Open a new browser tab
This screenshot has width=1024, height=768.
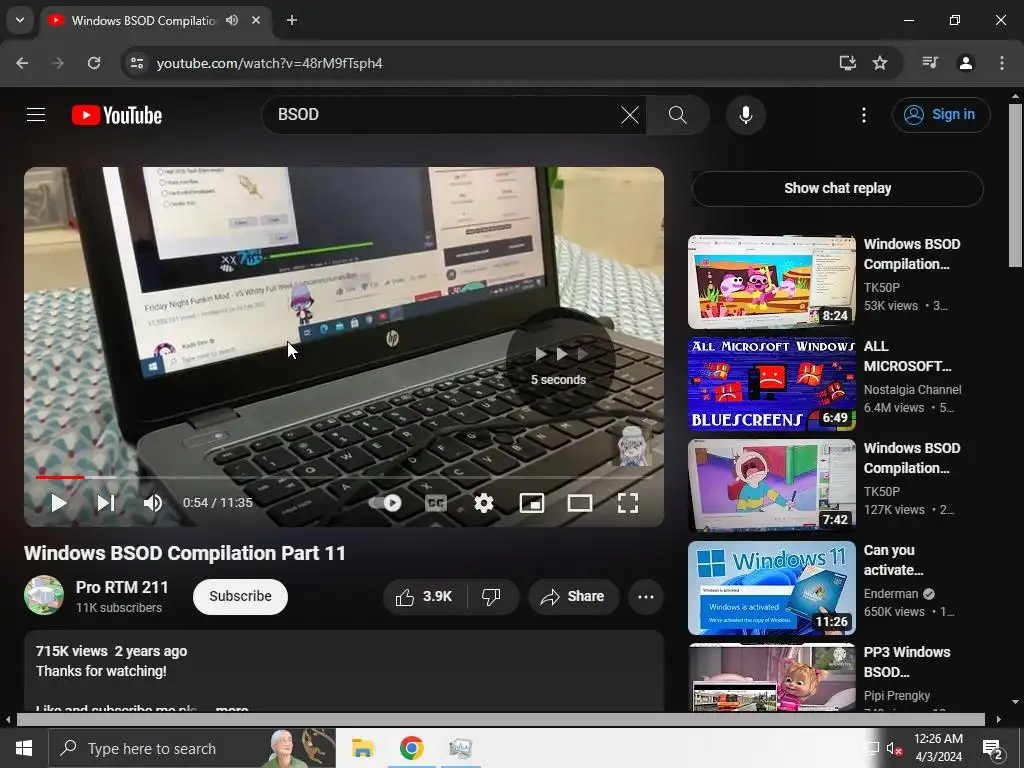coord(292,20)
